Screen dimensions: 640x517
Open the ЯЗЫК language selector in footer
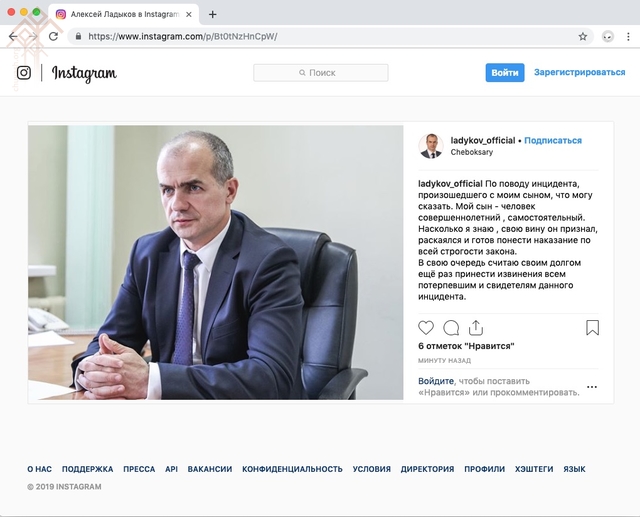(x=574, y=469)
